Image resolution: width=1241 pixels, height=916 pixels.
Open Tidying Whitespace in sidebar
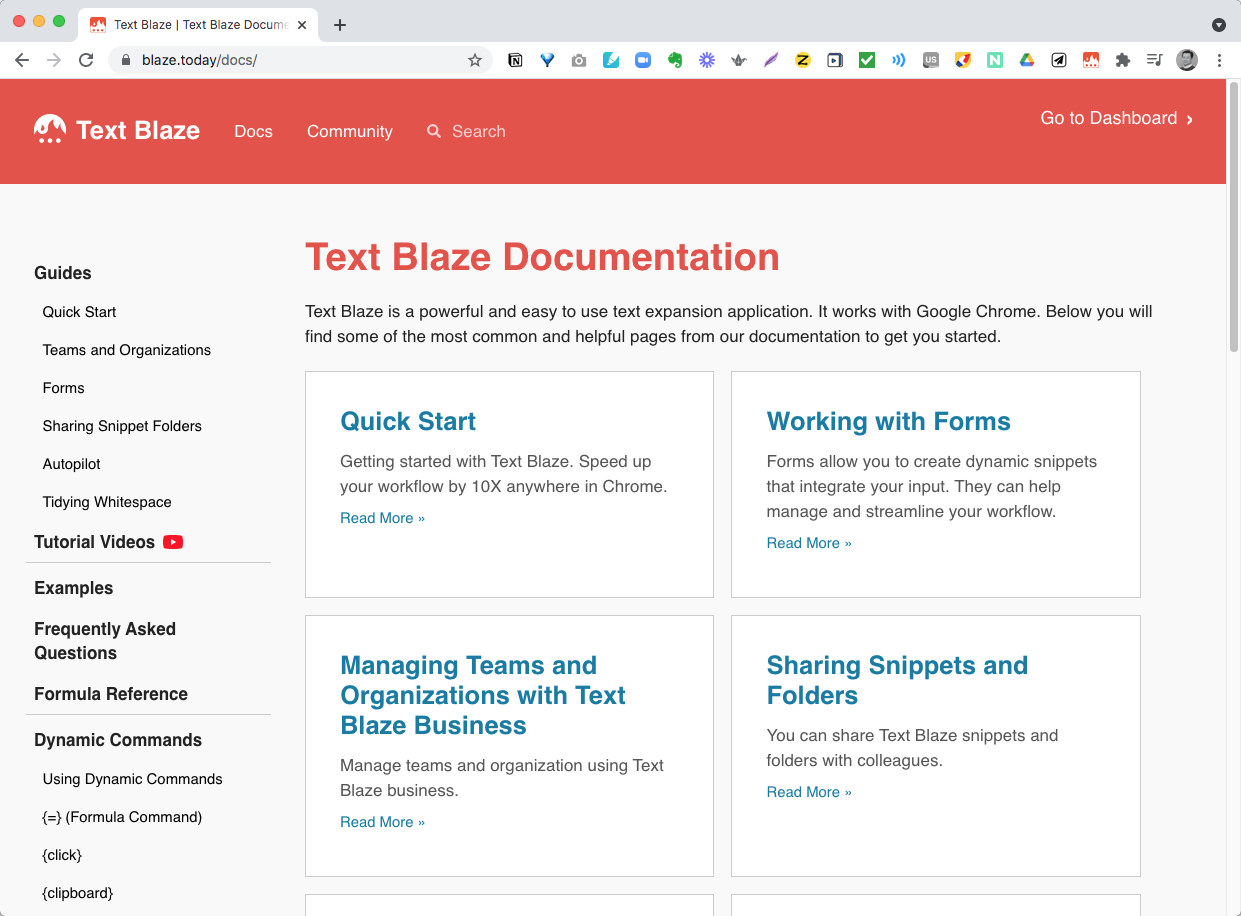point(107,502)
